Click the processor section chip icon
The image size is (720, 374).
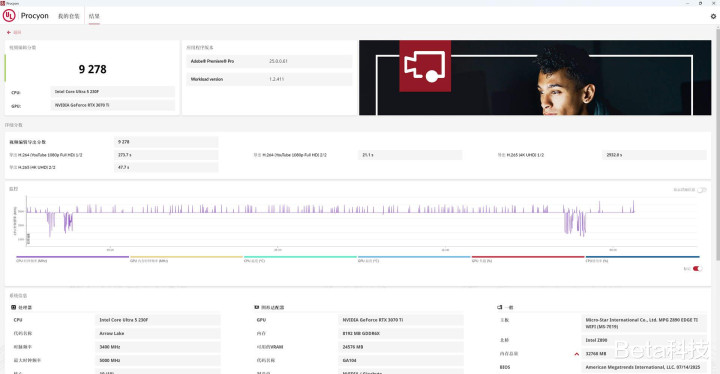13,307
